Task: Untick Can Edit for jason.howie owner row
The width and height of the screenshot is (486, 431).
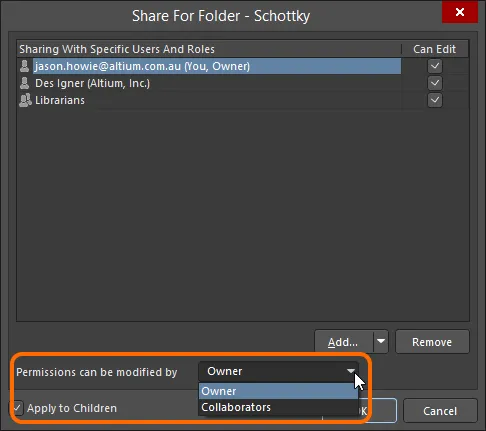Action: 435,66
